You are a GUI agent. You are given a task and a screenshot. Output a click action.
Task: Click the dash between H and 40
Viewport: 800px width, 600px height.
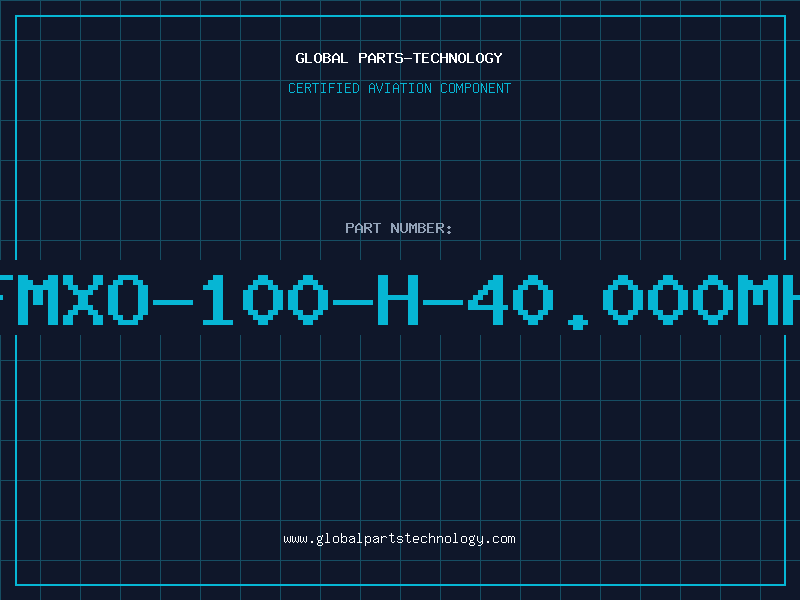[443, 303]
